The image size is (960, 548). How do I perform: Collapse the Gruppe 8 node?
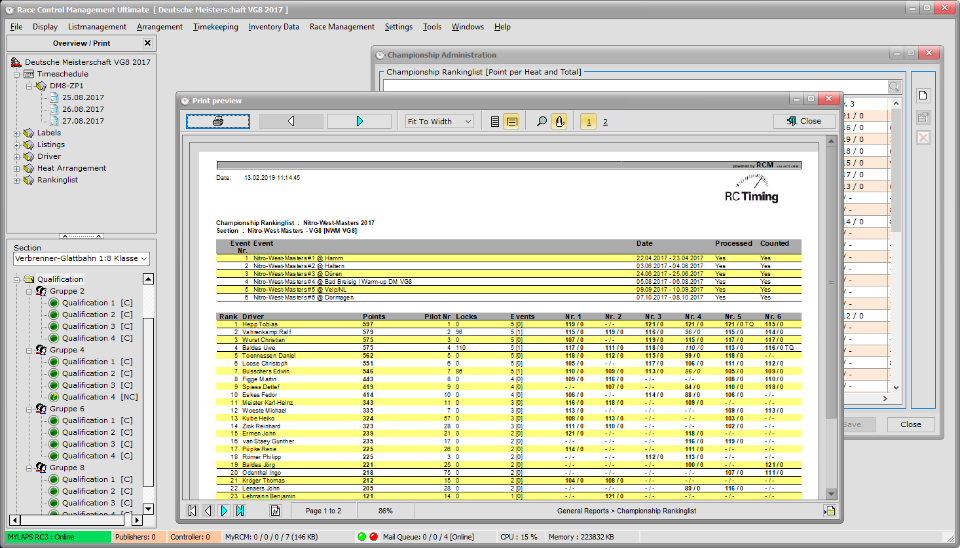point(29,467)
